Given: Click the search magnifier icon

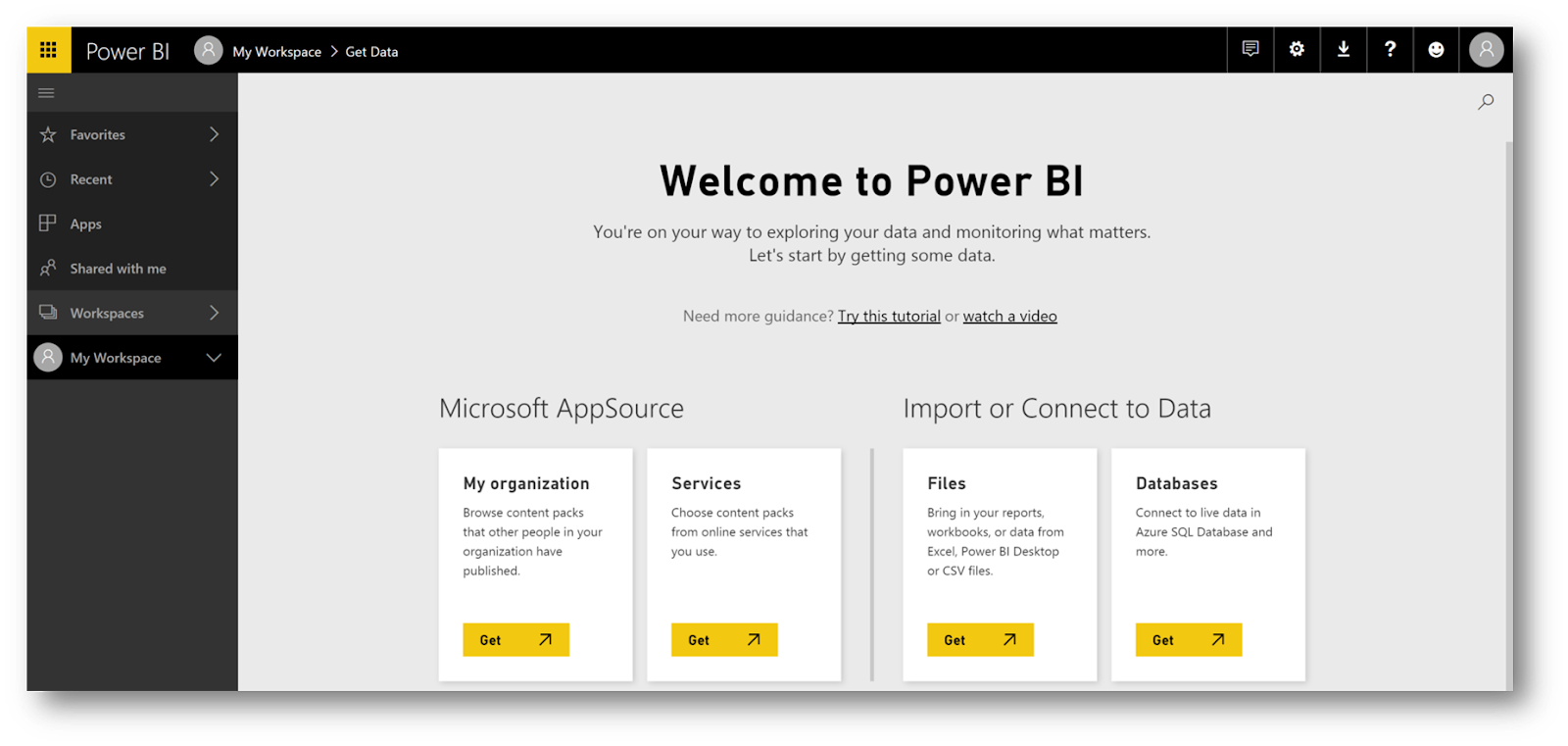Looking at the screenshot, I should [1486, 102].
